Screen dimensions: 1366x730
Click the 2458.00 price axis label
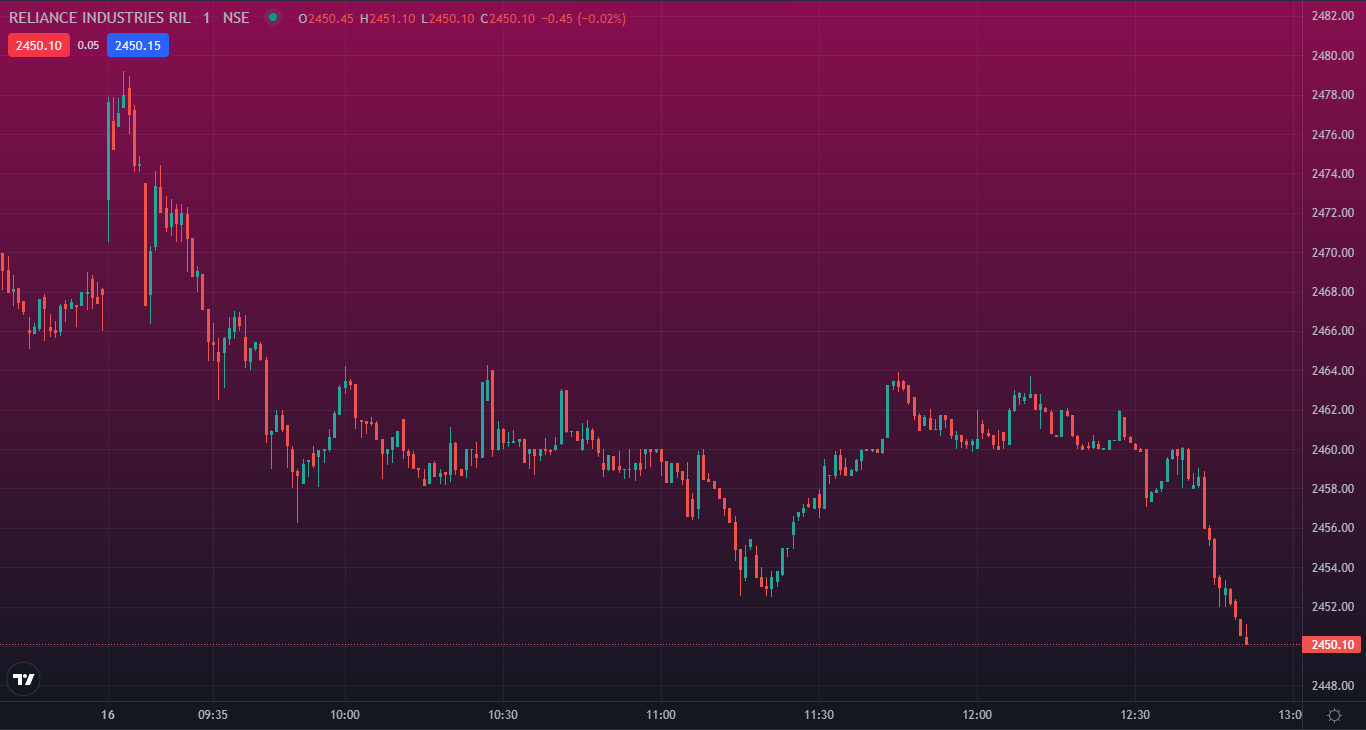tap(1332, 489)
